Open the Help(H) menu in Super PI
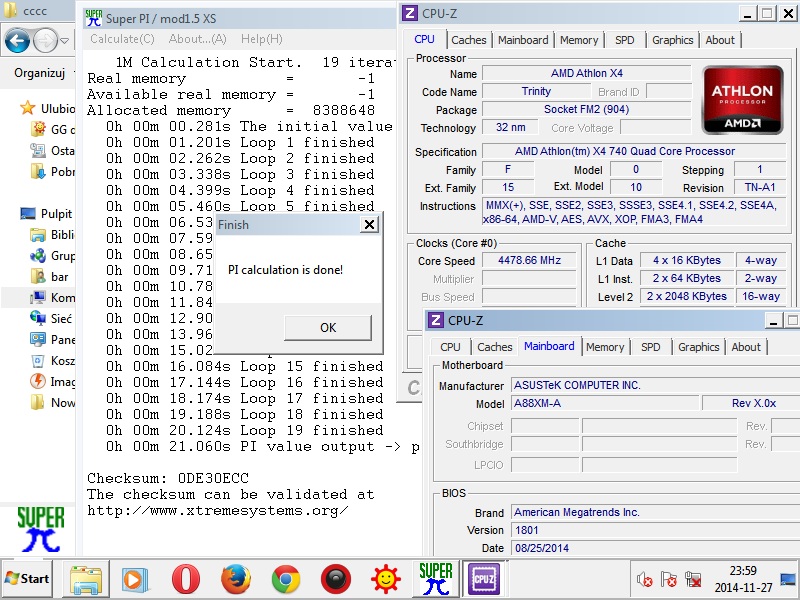 coord(261,39)
